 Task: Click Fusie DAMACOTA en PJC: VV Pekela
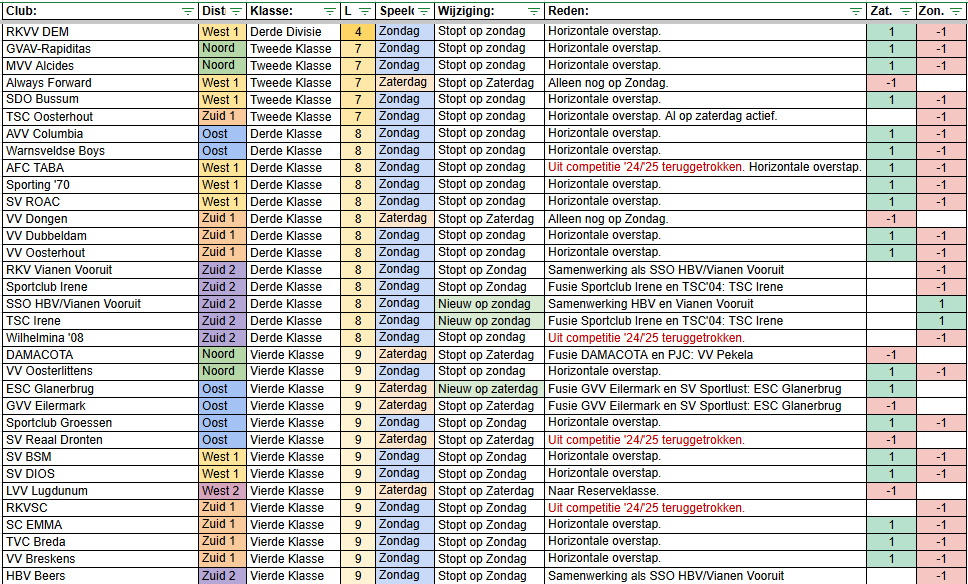coord(706,354)
